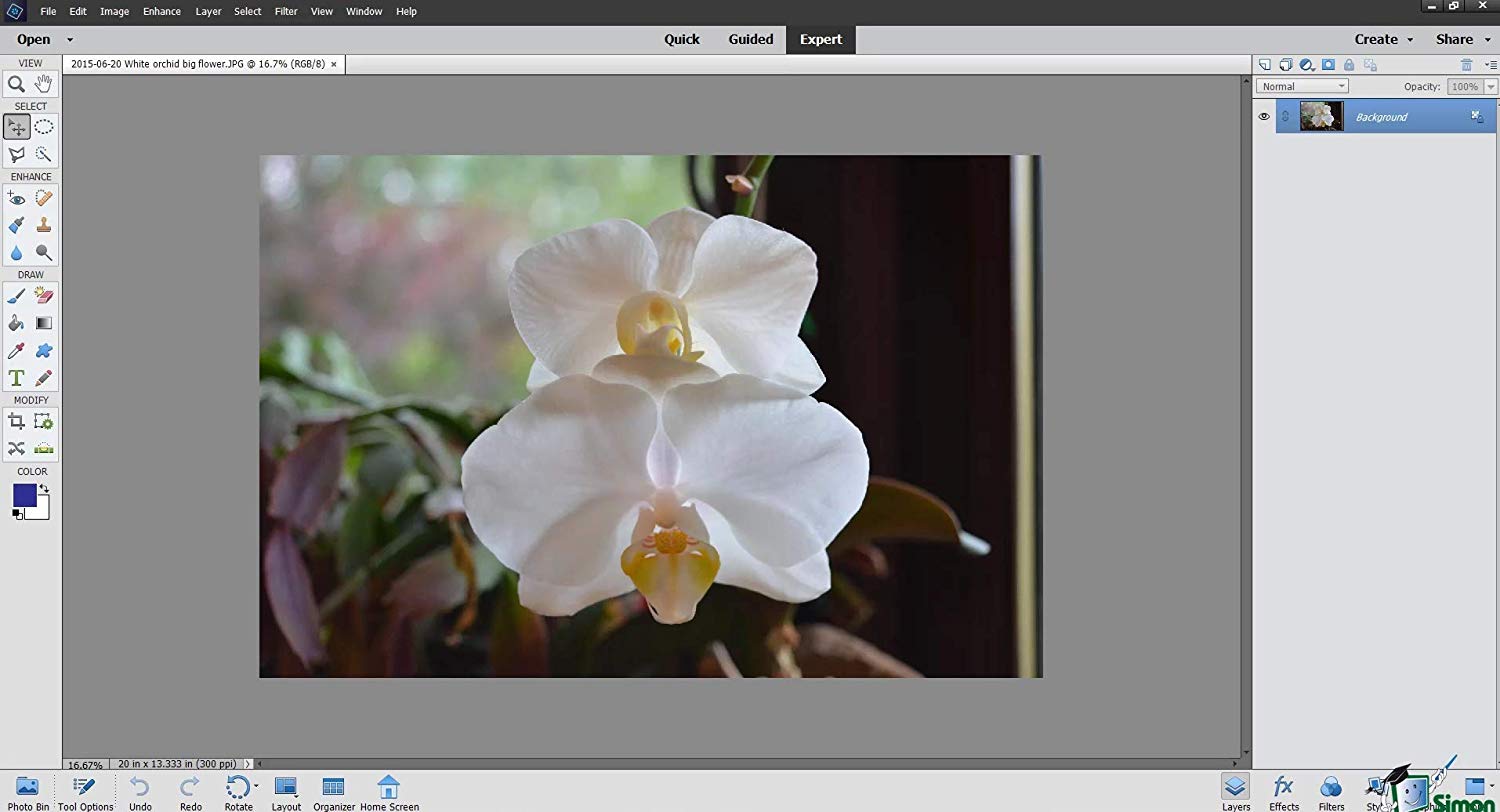Select the Horizontal Type tool

(x=16, y=378)
